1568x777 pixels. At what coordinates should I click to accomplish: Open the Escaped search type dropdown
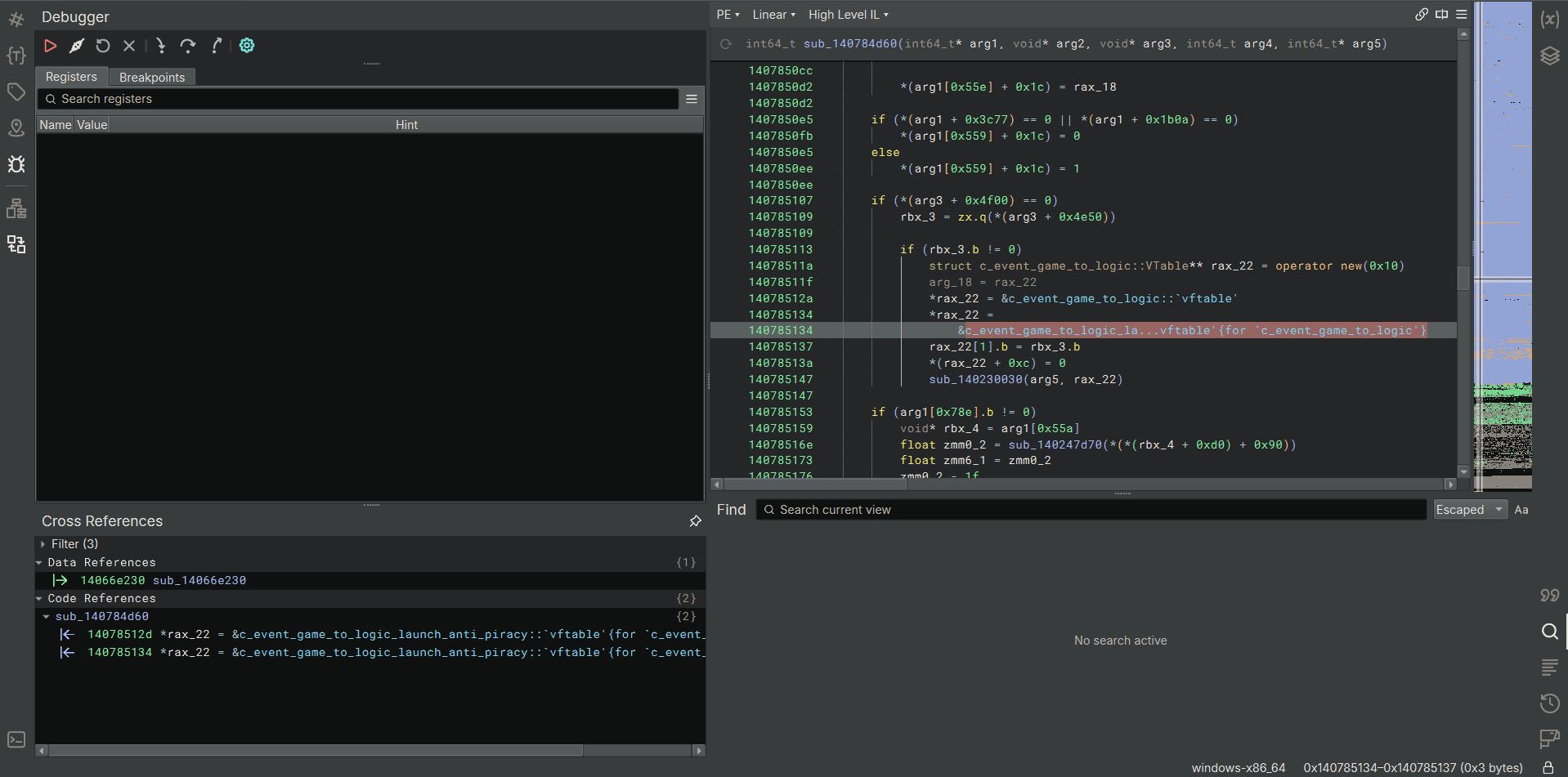[x=1470, y=510]
